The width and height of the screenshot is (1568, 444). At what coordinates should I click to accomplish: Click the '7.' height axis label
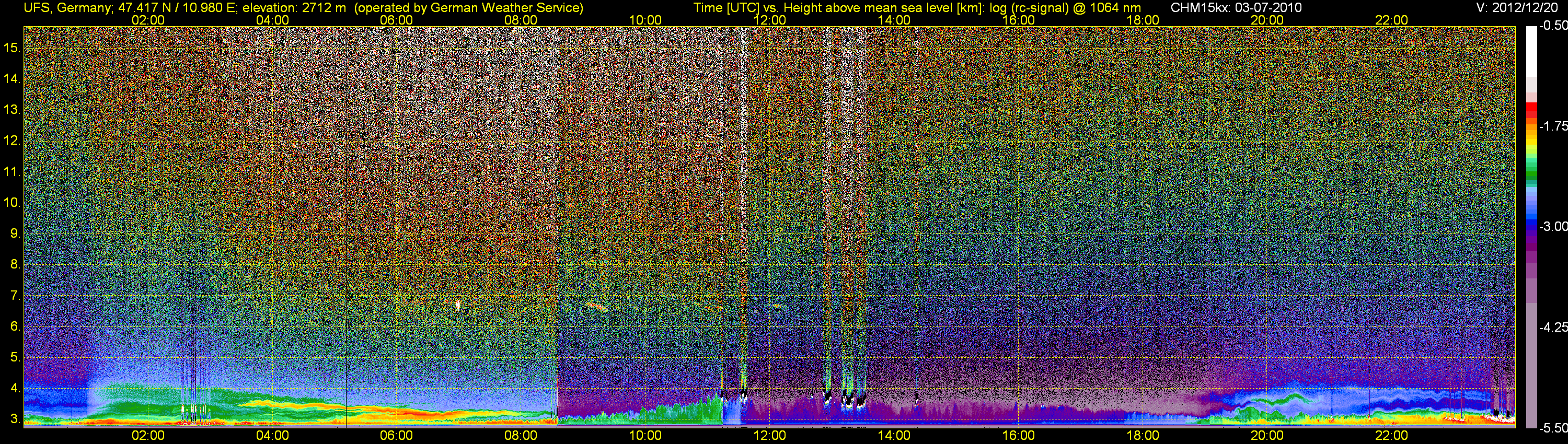pos(15,296)
